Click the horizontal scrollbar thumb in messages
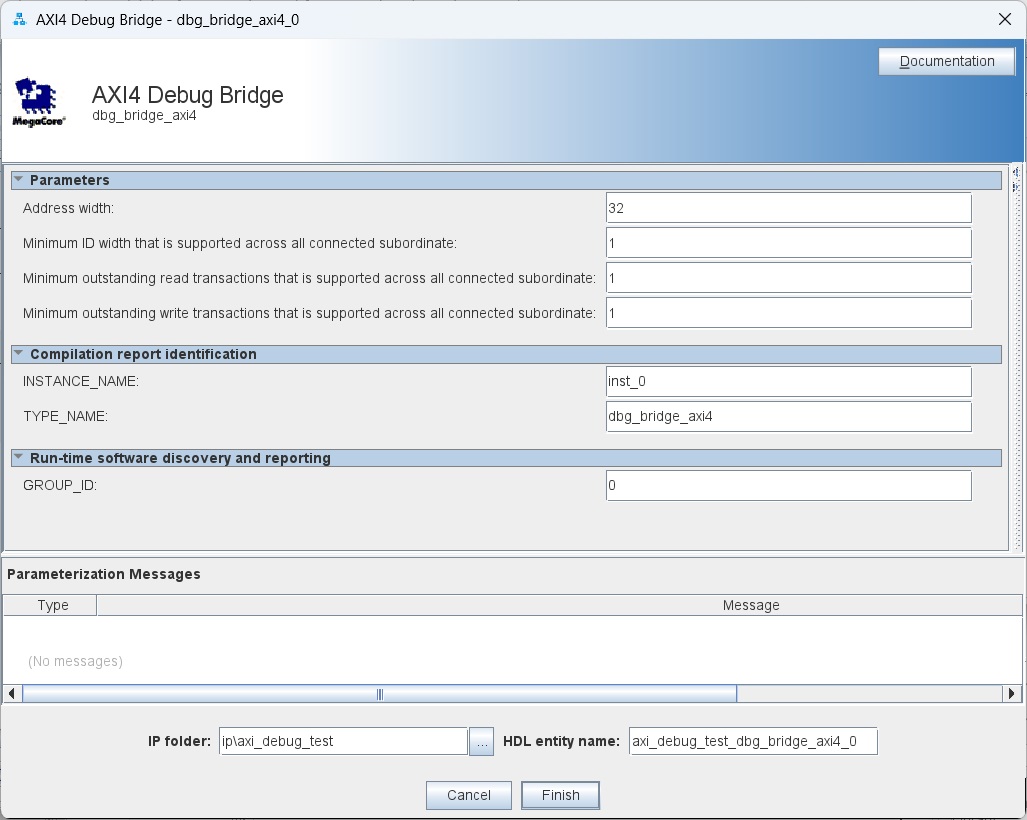This screenshot has height=820, width=1027. (x=380, y=694)
